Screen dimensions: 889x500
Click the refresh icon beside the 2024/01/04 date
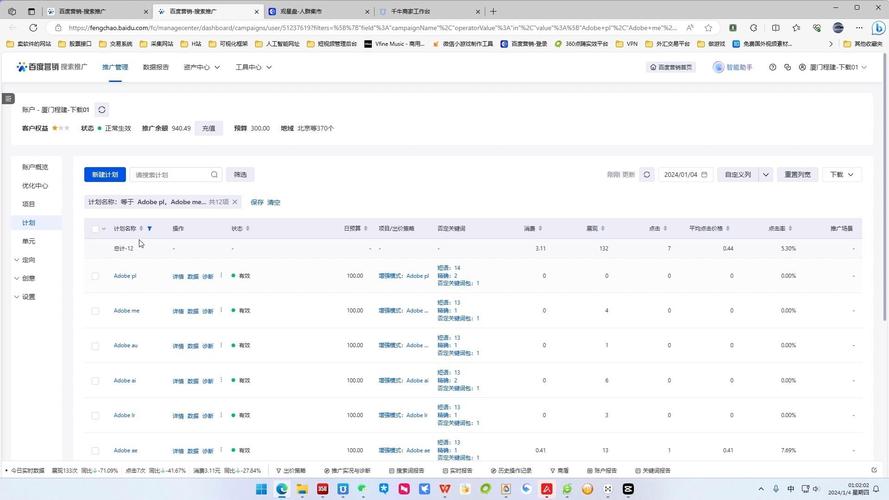647,175
